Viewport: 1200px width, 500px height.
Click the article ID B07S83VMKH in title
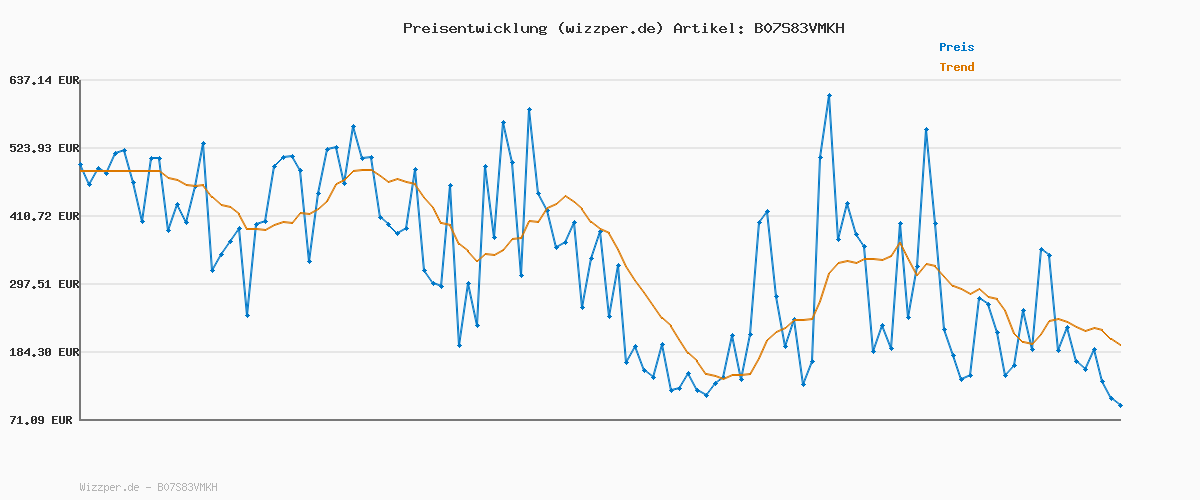coord(795,28)
